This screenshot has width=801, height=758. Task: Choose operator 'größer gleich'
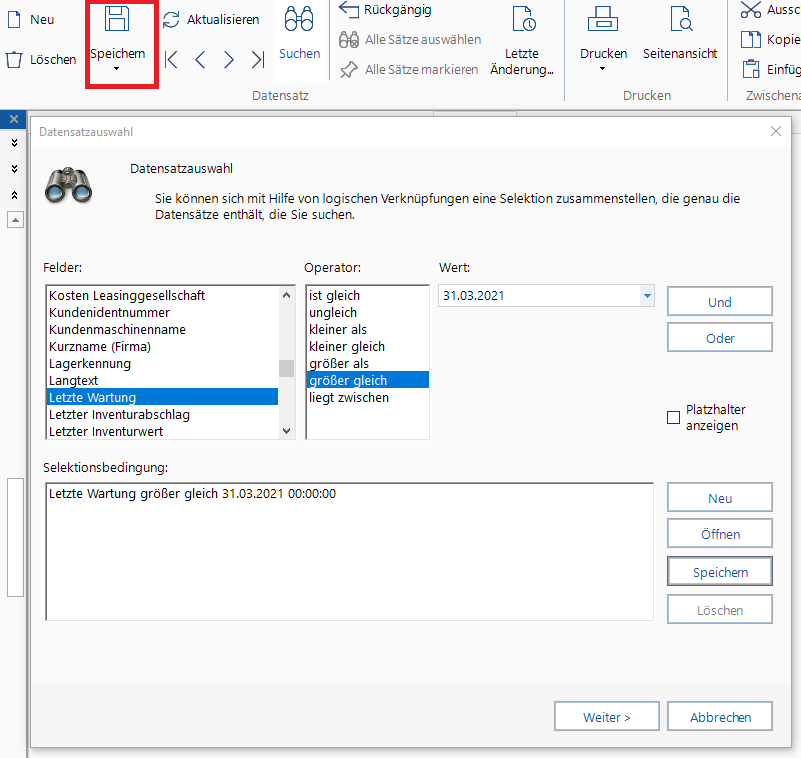(x=367, y=381)
